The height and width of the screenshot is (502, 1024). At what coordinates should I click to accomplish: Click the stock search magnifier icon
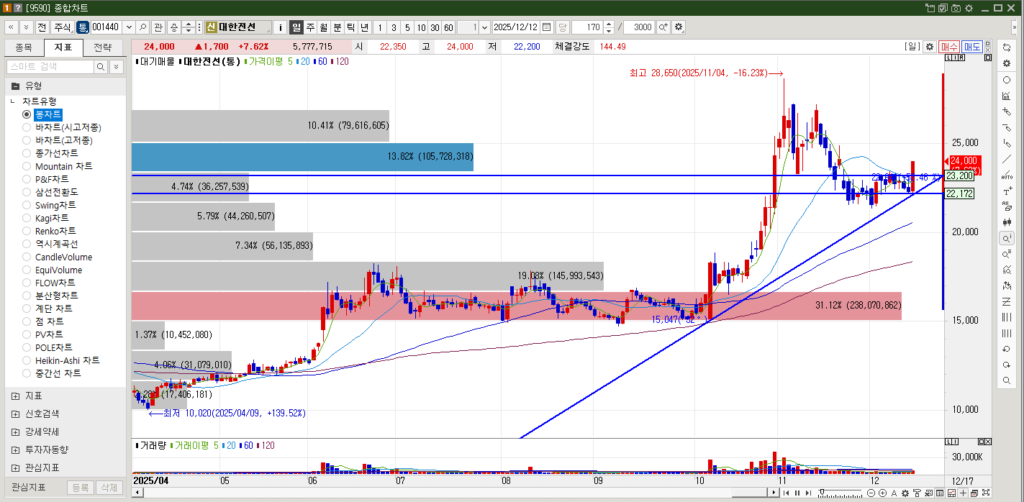point(142,27)
